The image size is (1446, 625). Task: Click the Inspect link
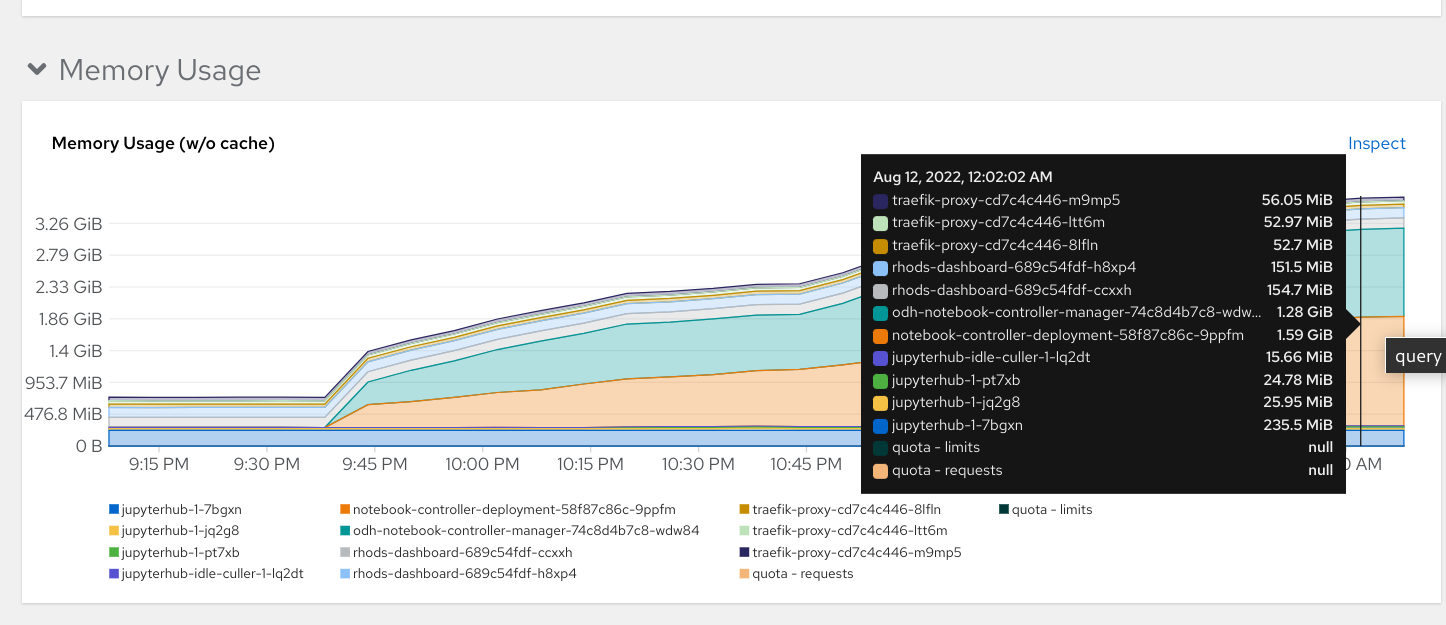click(x=1376, y=143)
